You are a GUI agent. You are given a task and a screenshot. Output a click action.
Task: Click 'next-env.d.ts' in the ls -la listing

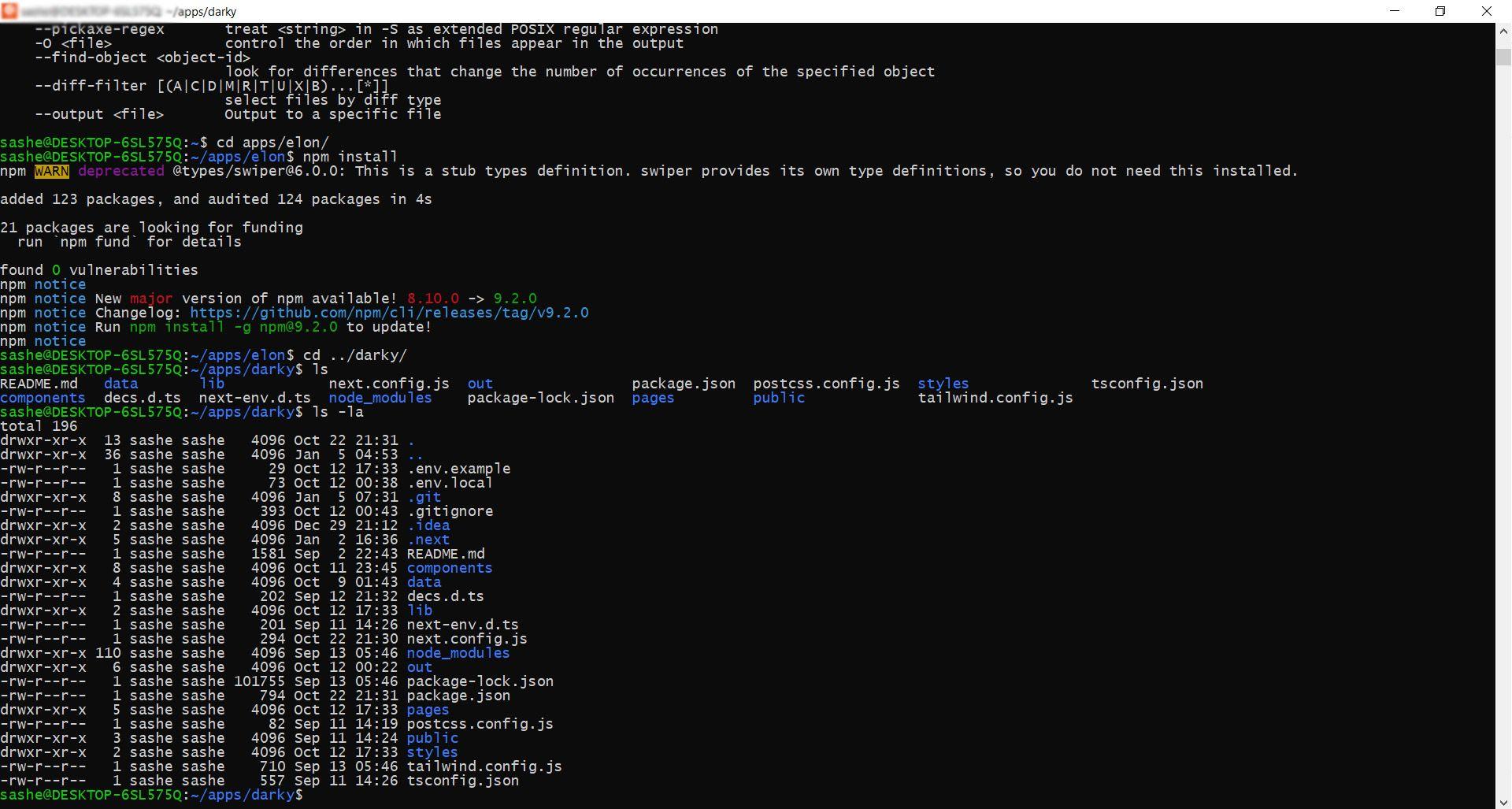coord(463,625)
